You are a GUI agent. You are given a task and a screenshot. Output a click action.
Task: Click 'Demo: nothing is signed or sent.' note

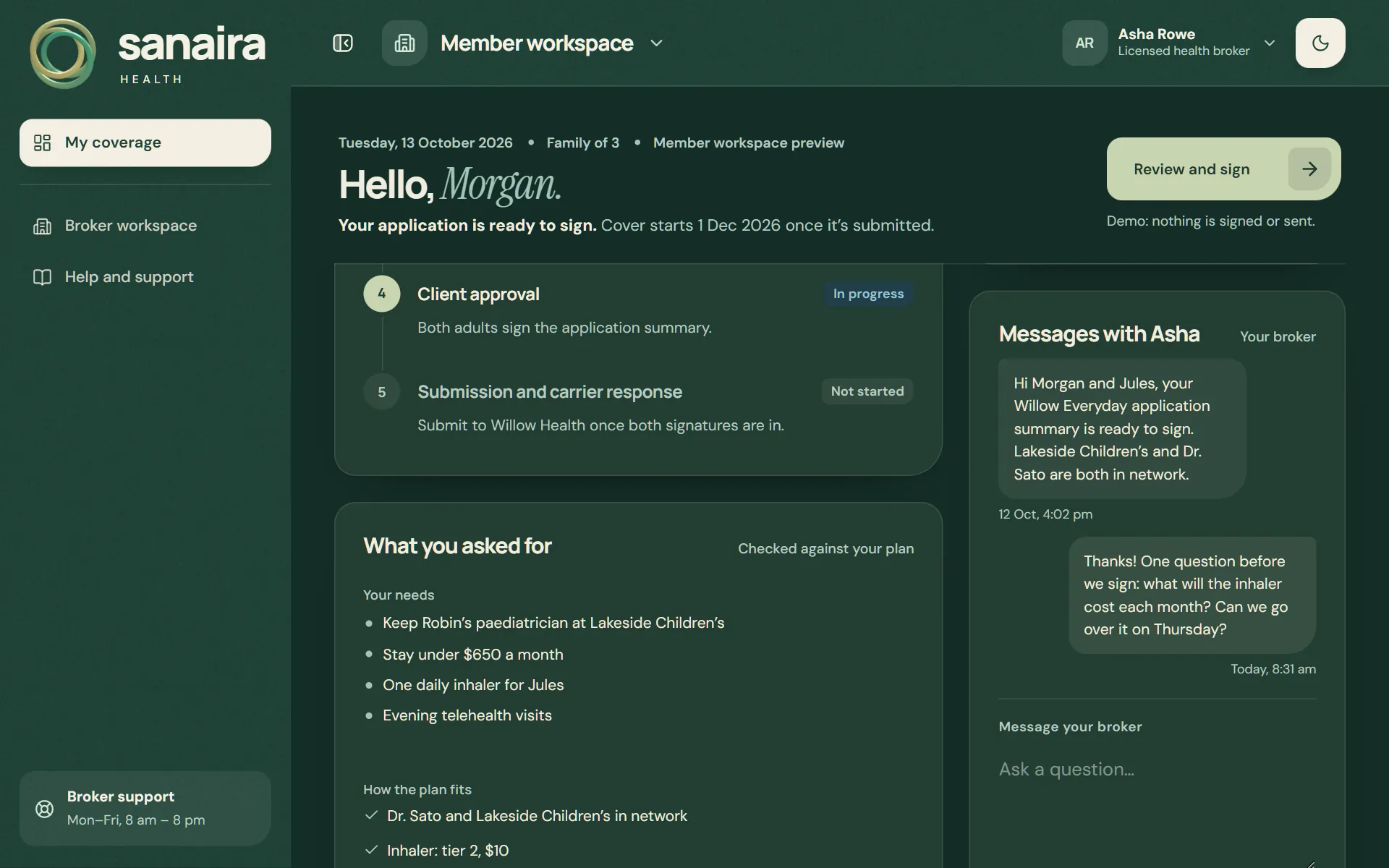click(1210, 221)
